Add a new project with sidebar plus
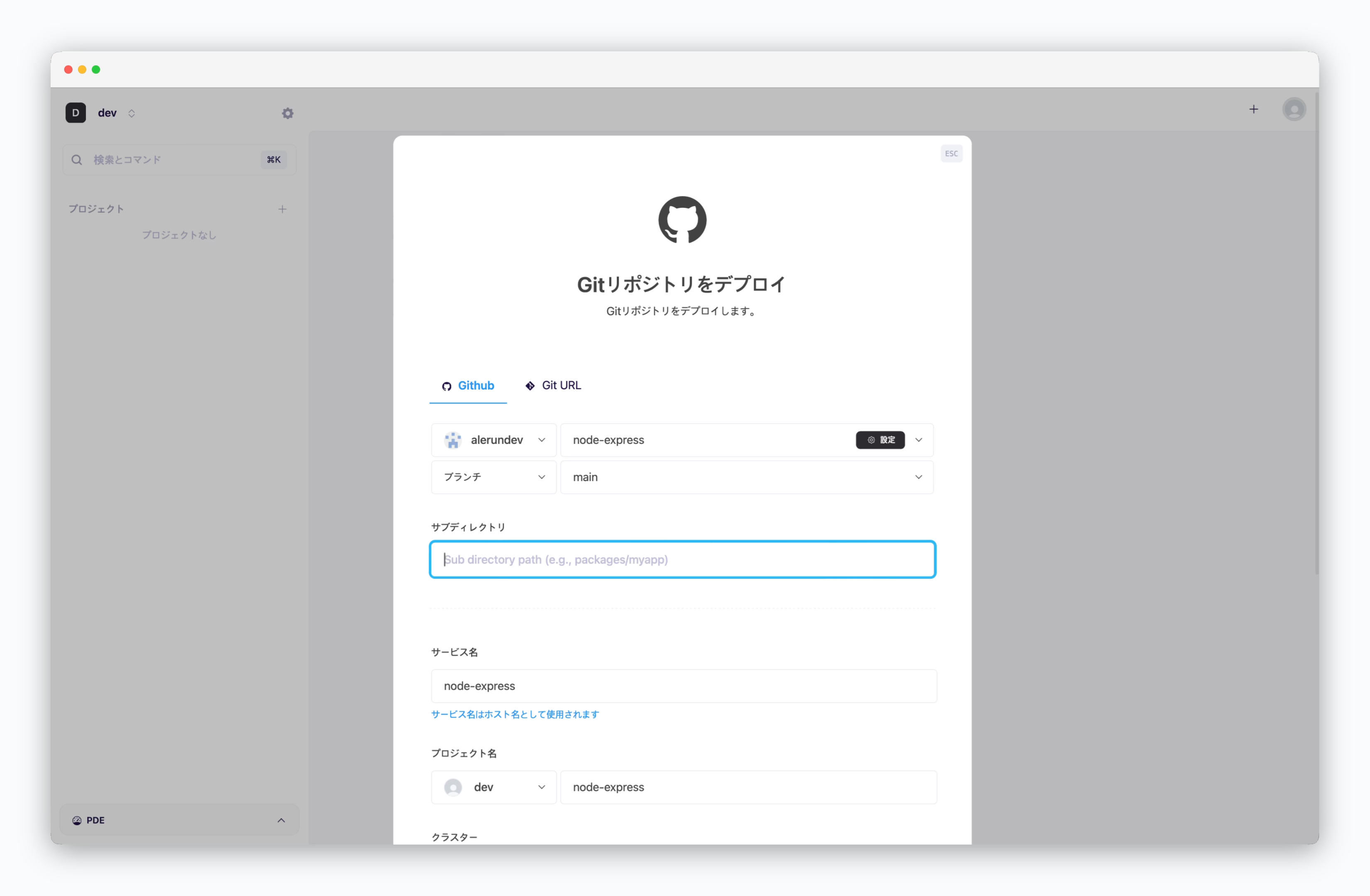The height and width of the screenshot is (896, 1370). (x=282, y=209)
